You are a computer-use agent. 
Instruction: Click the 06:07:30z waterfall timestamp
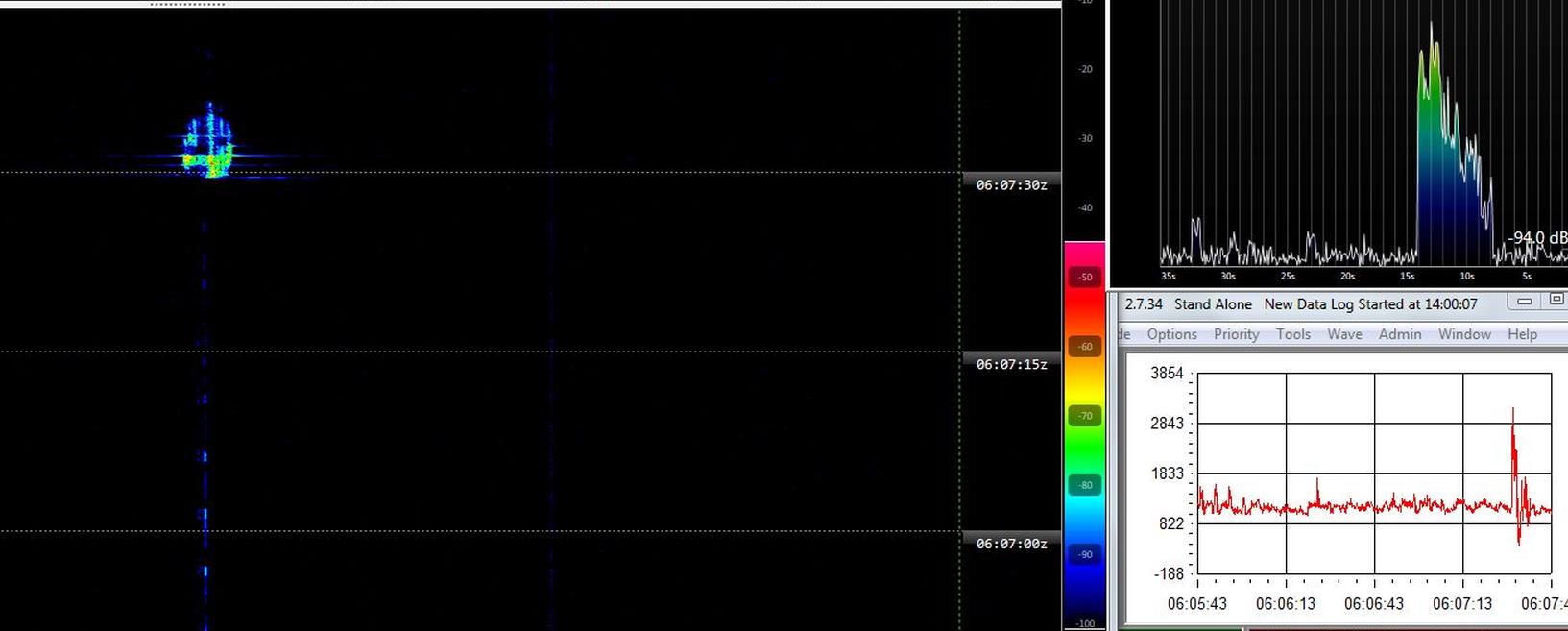pyautogui.click(x=1011, y=185)
